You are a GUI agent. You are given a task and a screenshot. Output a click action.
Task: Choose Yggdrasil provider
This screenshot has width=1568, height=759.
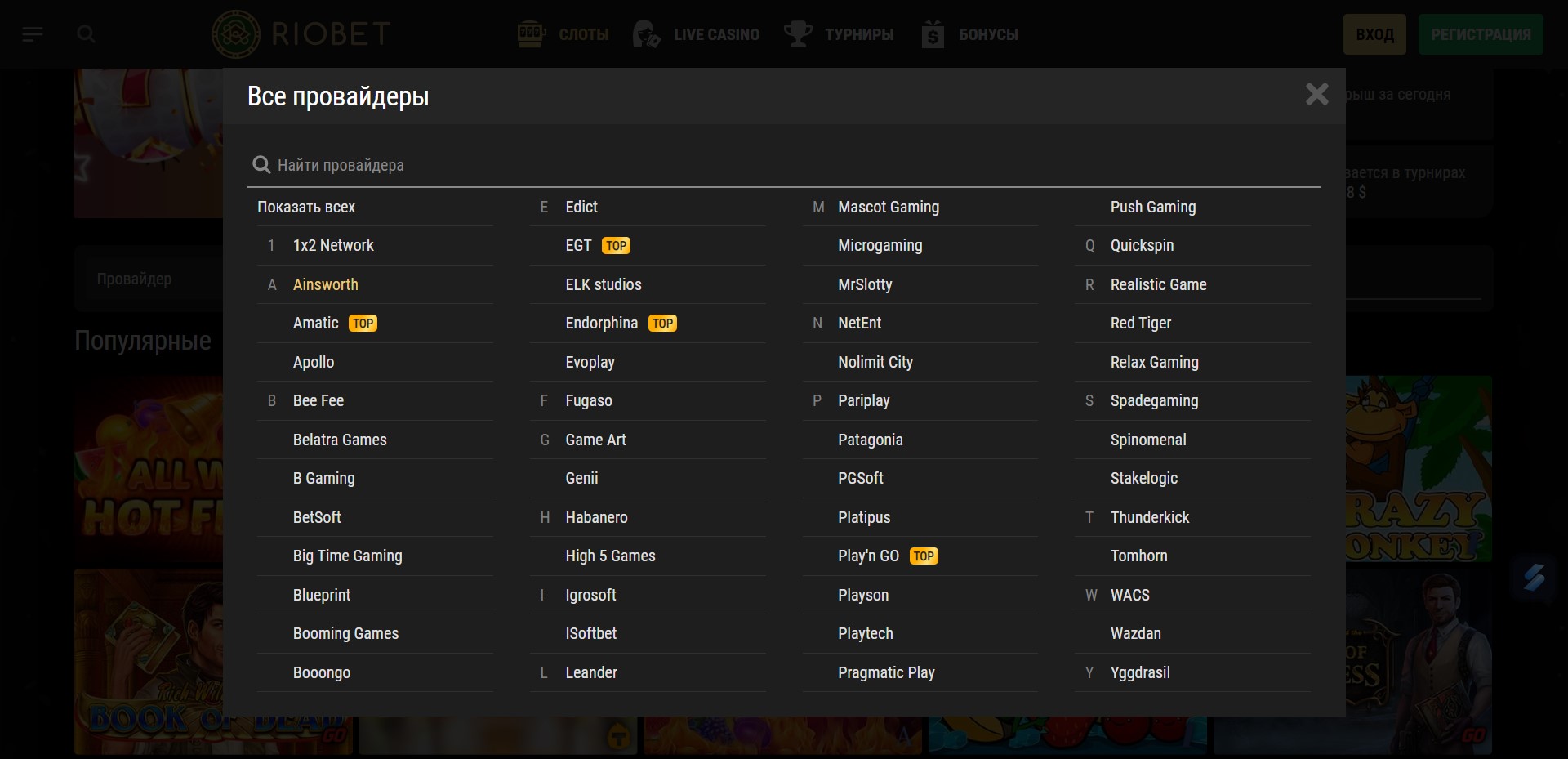pyautogui.click(x=1140, y=672)
